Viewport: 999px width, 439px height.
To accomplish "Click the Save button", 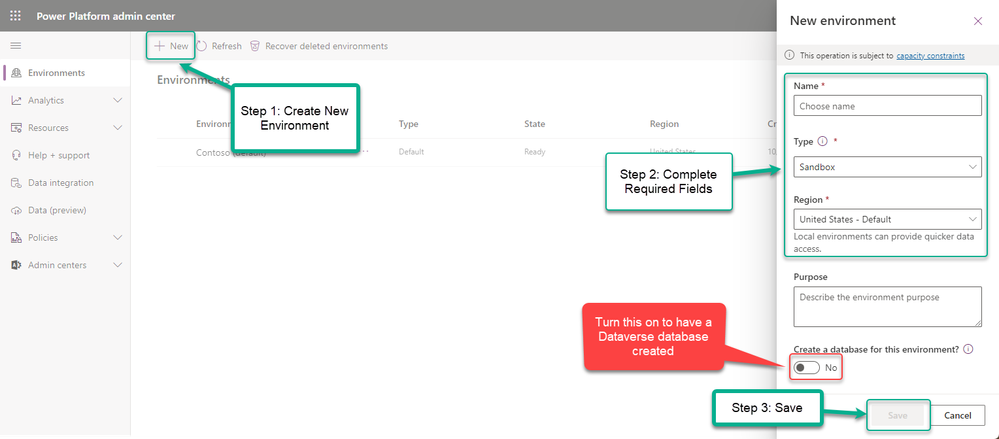I will pos(898,415).
